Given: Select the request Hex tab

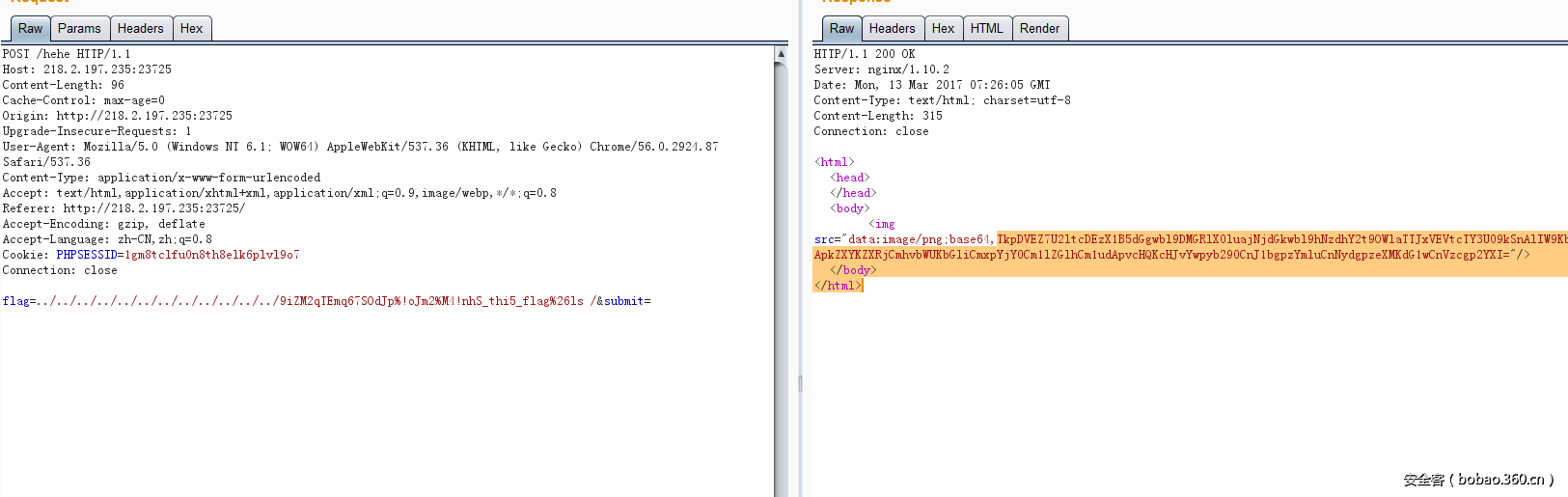Looking at the screenshot, I should (x=191, y=29).
